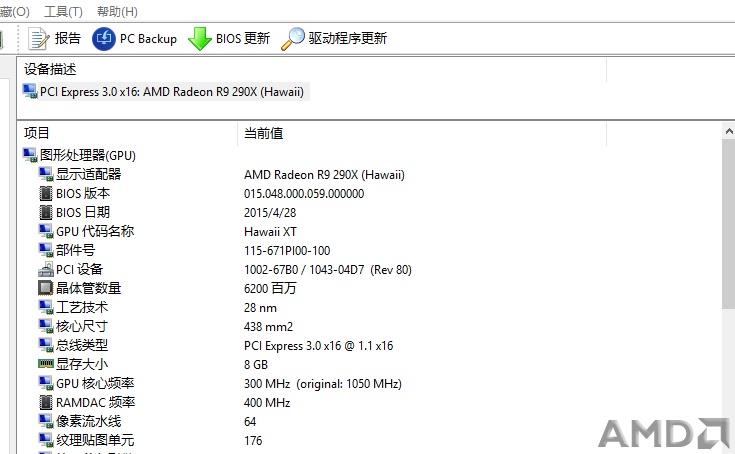Click the icon beside GPU 核心频率
Viewport: 735px width, 454px height.
(46, 383)
